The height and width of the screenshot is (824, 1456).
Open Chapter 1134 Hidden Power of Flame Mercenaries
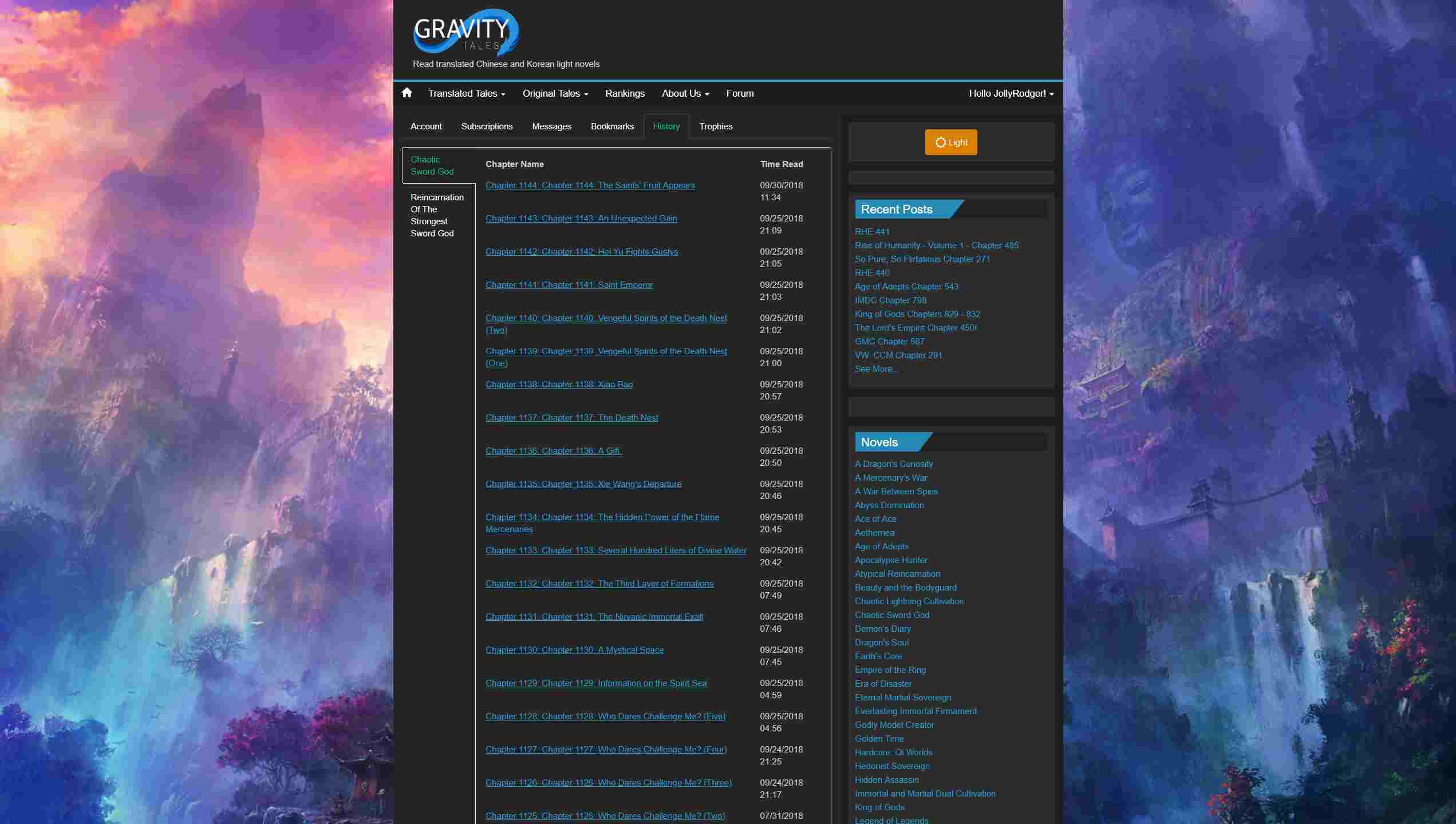click(602, 523)
